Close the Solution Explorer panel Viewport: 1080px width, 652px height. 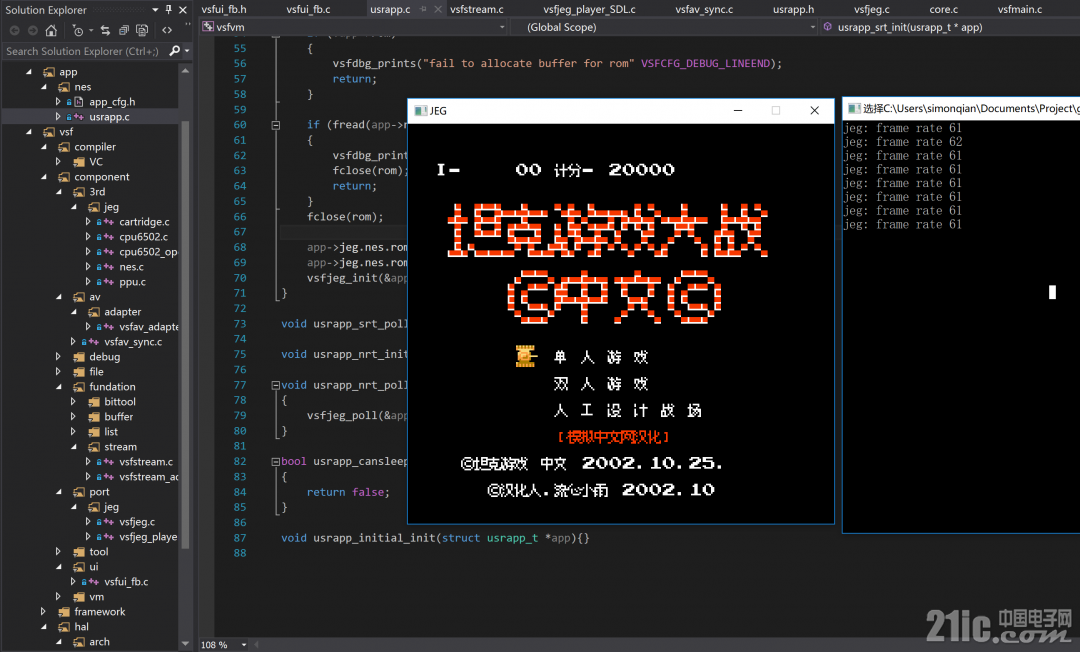[x=183, y=10]
